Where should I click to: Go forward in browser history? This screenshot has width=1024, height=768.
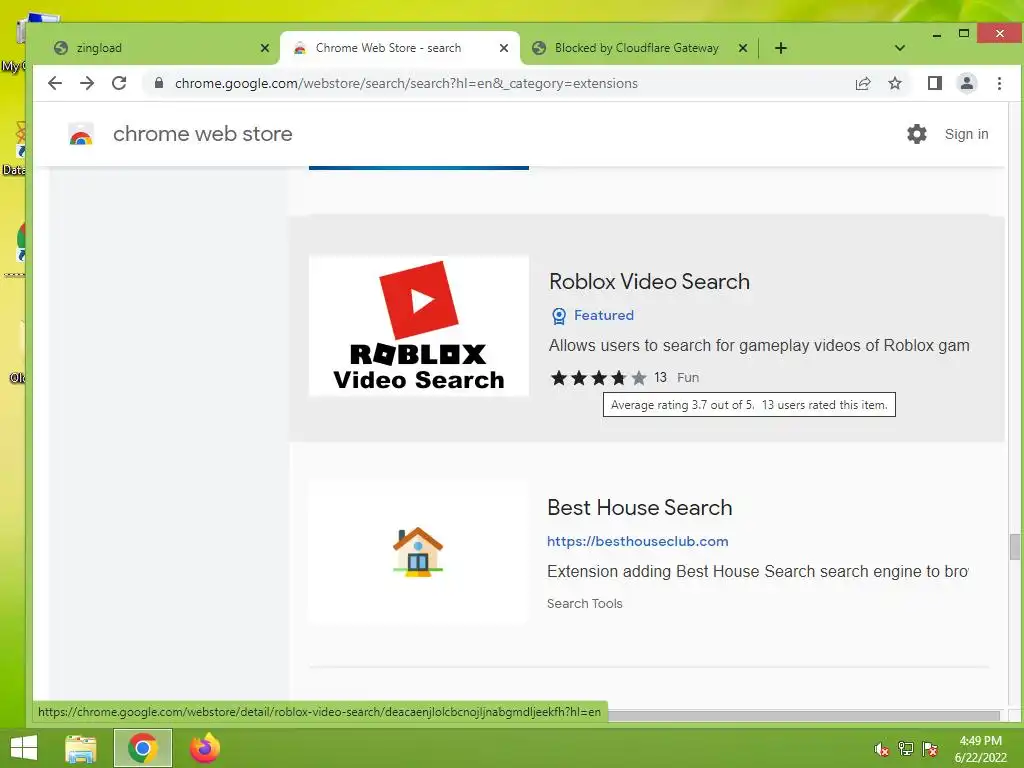pyautogui.click(x=86, y=84)
